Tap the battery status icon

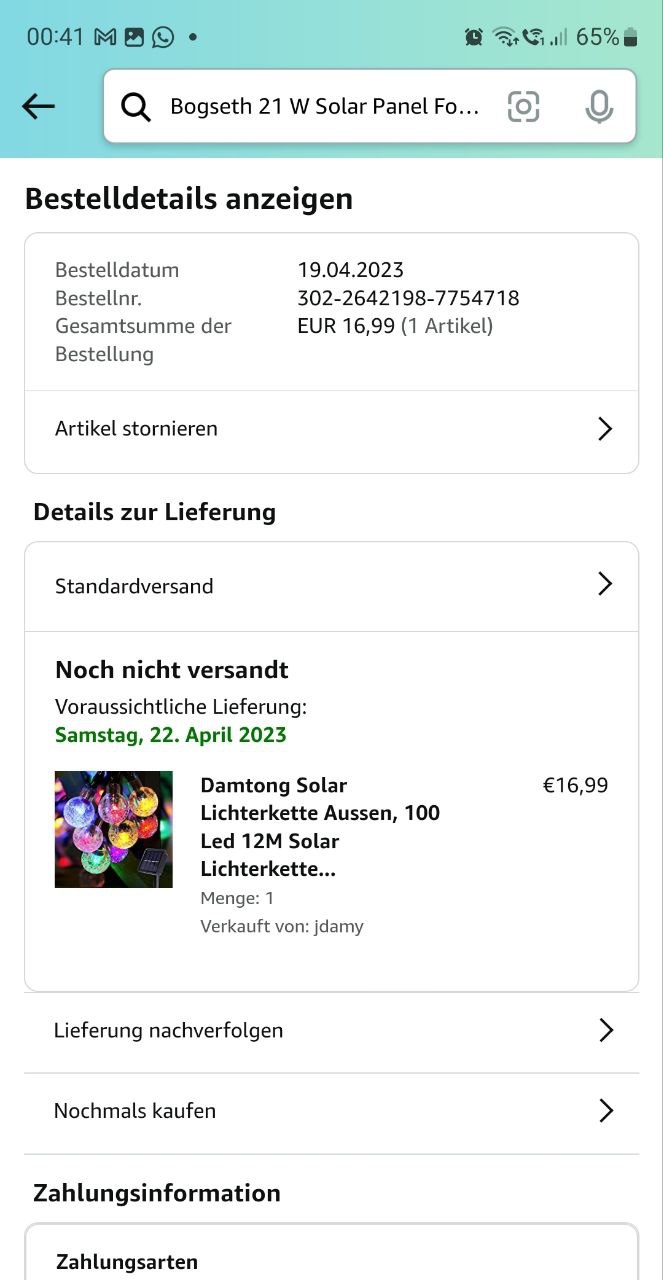point(630,37)
